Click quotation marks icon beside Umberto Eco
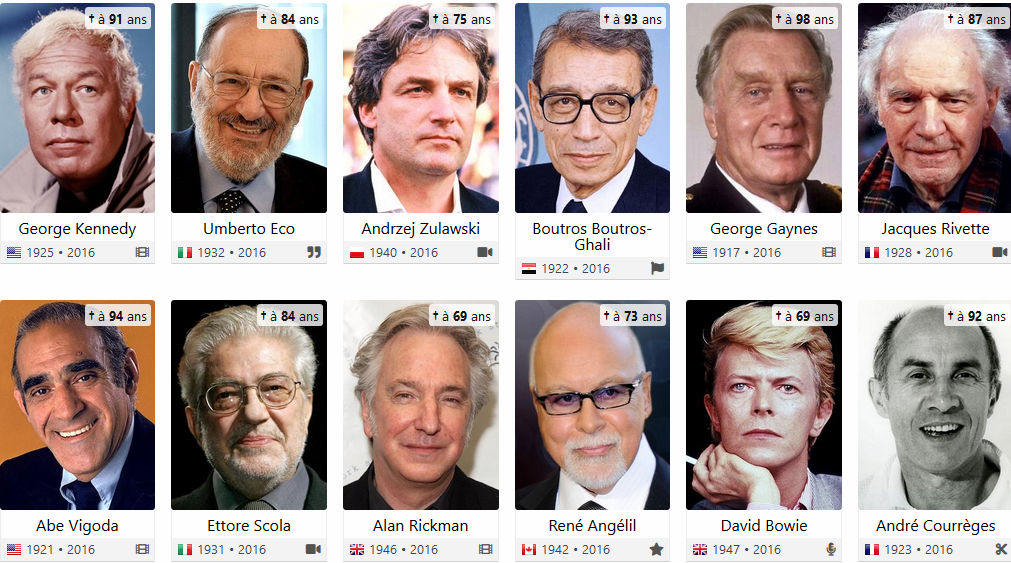The width and height of the screenshot is (1011, 563). (314, 252)
